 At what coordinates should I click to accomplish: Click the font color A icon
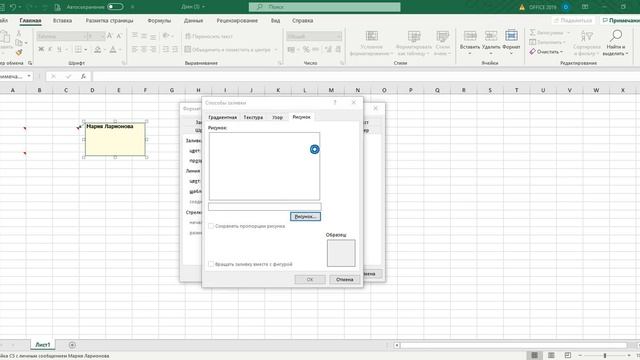(x=113, y=49)
